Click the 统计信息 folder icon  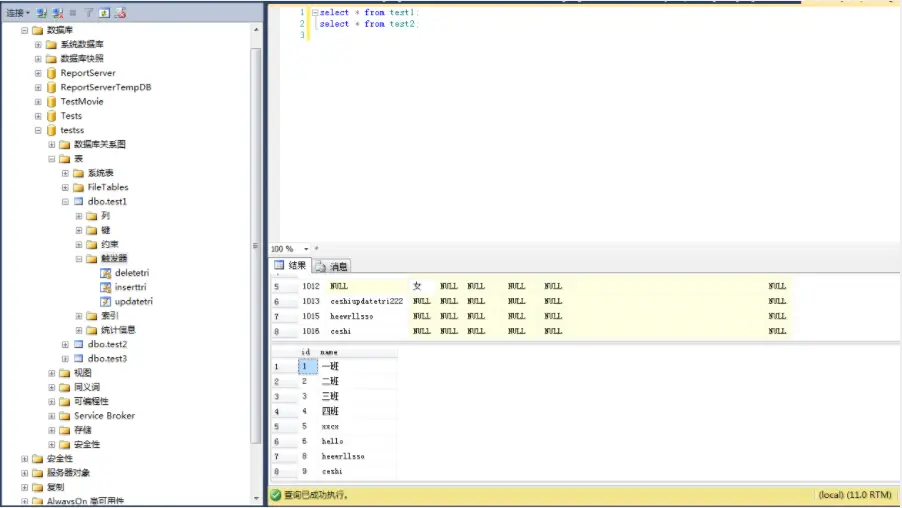[92, 330]
